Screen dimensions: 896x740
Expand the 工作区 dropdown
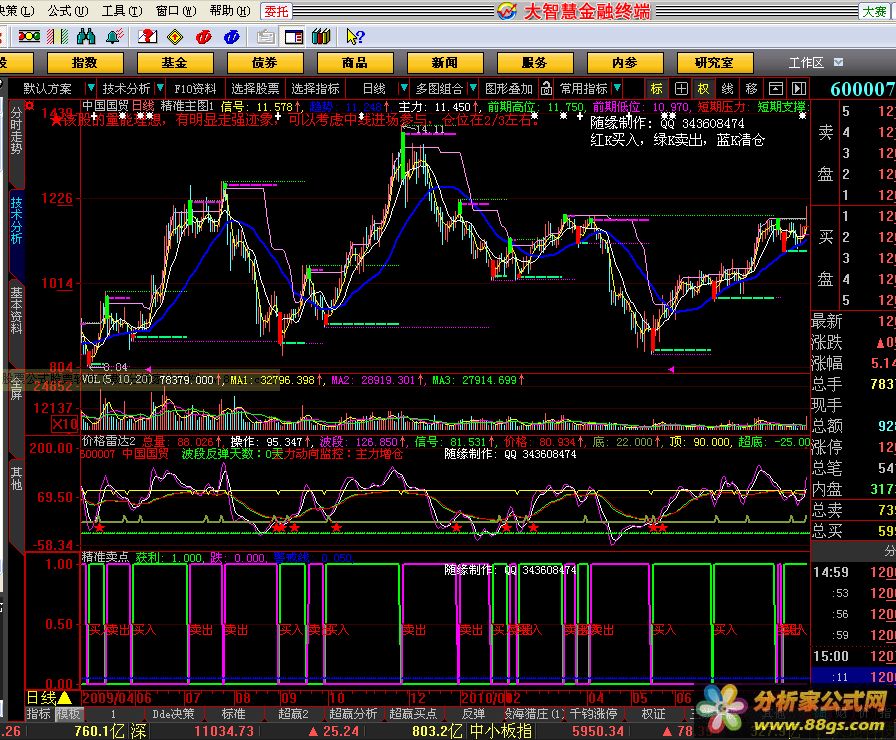838,62
